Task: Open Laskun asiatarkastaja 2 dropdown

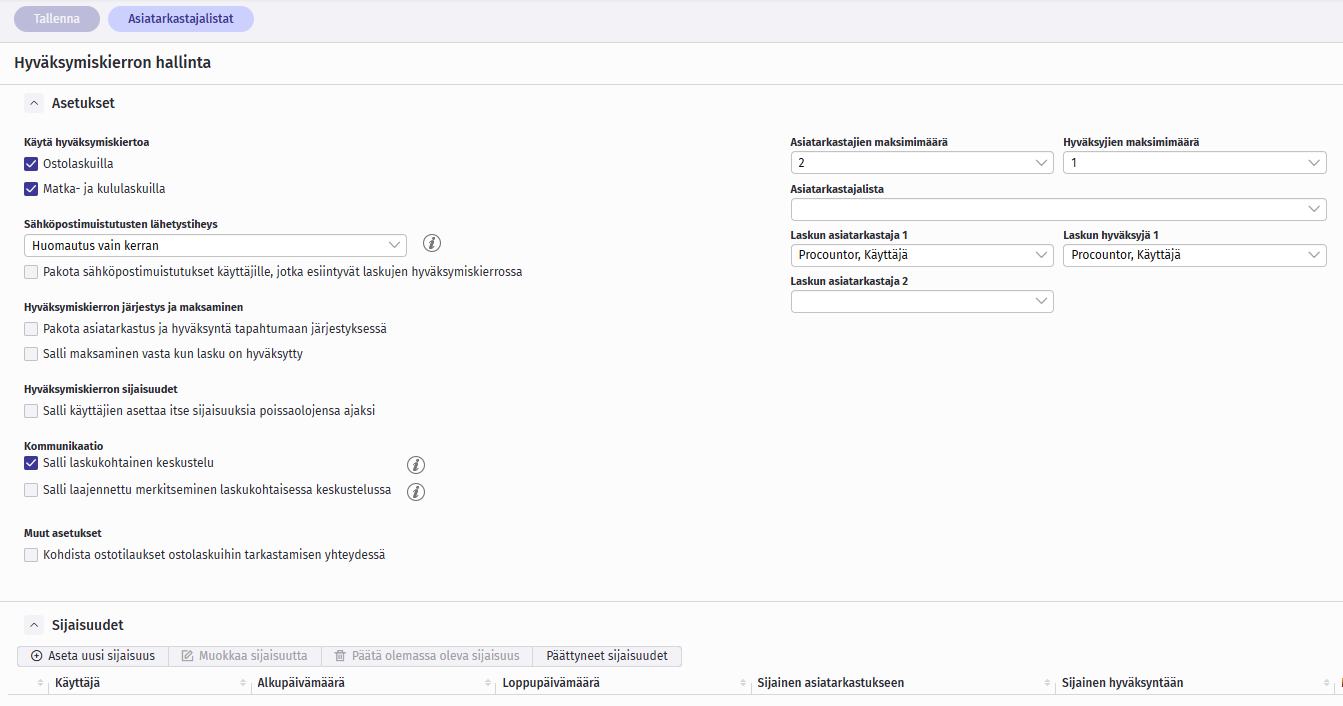Action: pyautogui.click(x=921, y=302)
